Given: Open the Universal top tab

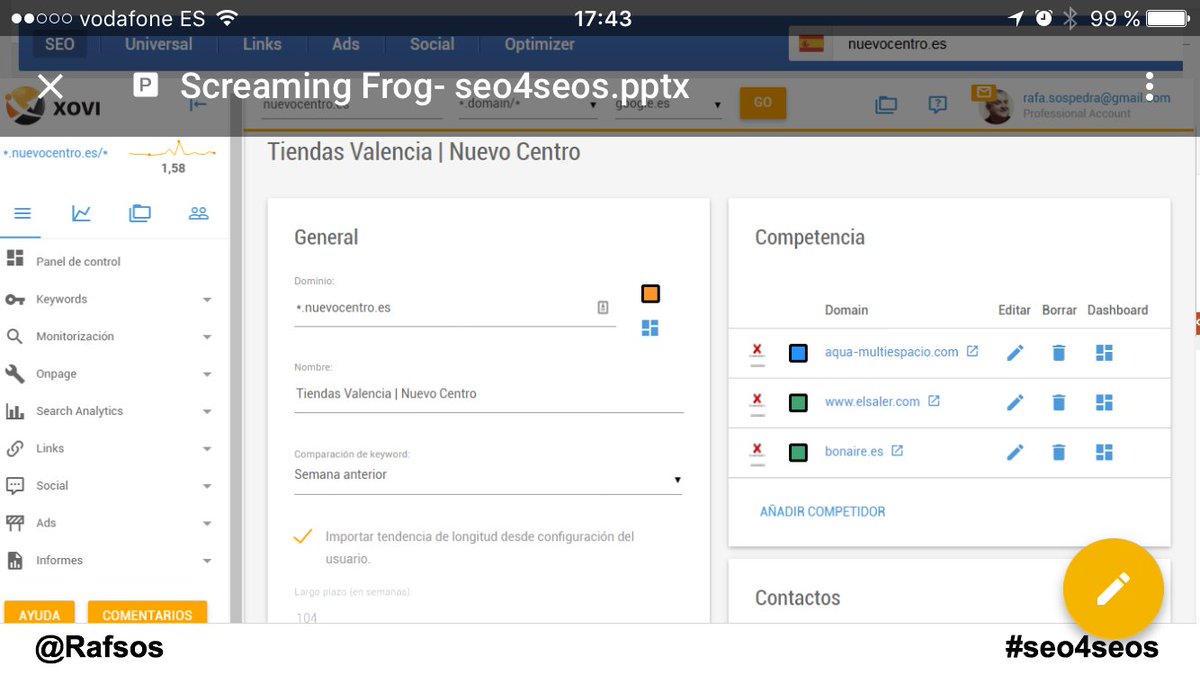Looking at the screenshot, I should click(159, 44).
